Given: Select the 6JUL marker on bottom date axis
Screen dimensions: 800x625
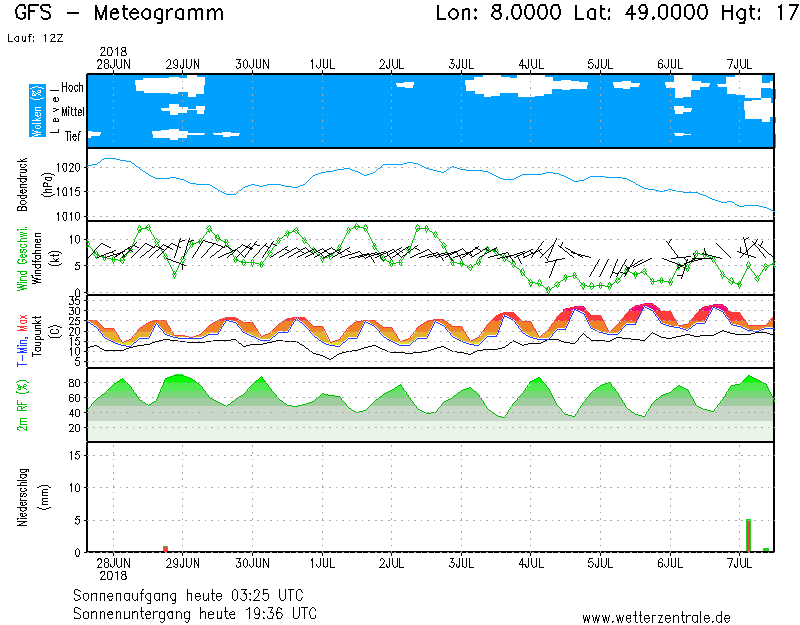Looking at the screenshot, I should point(670,564).
